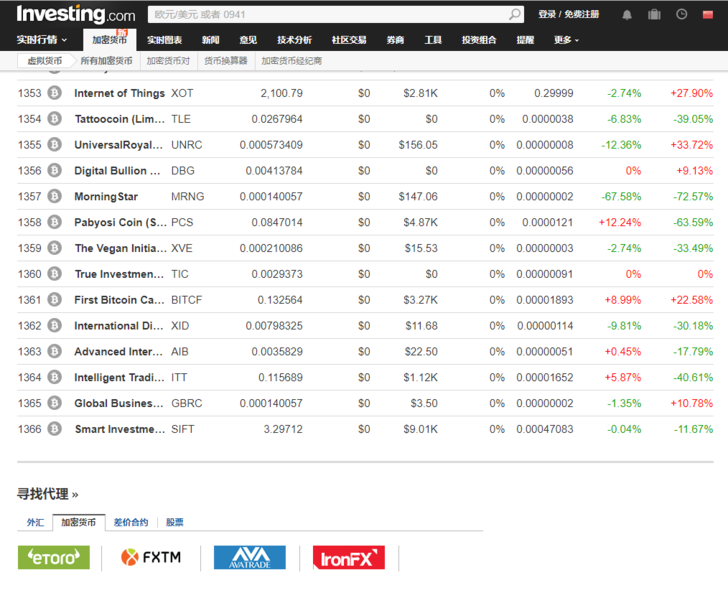Open the First Bitcoin Capital coin link
The image size is (728, 598).
point(119,300)
